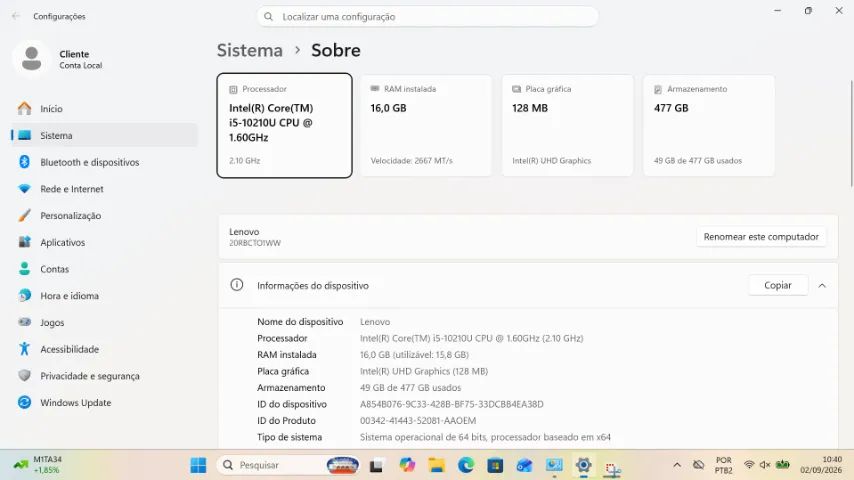Click the Settings gear taskbar icon
The image size is (854, 480).
583,465
